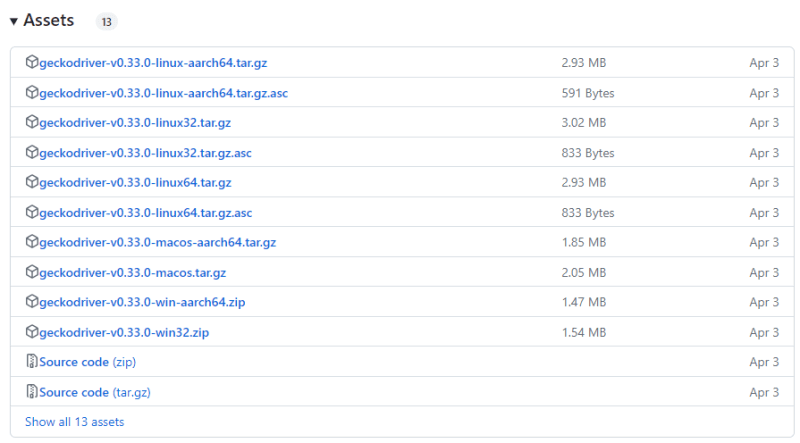Screen dimensions: 800x443
Task: Click package icon beside linux32.tar.gz
Action: (32, 123)
